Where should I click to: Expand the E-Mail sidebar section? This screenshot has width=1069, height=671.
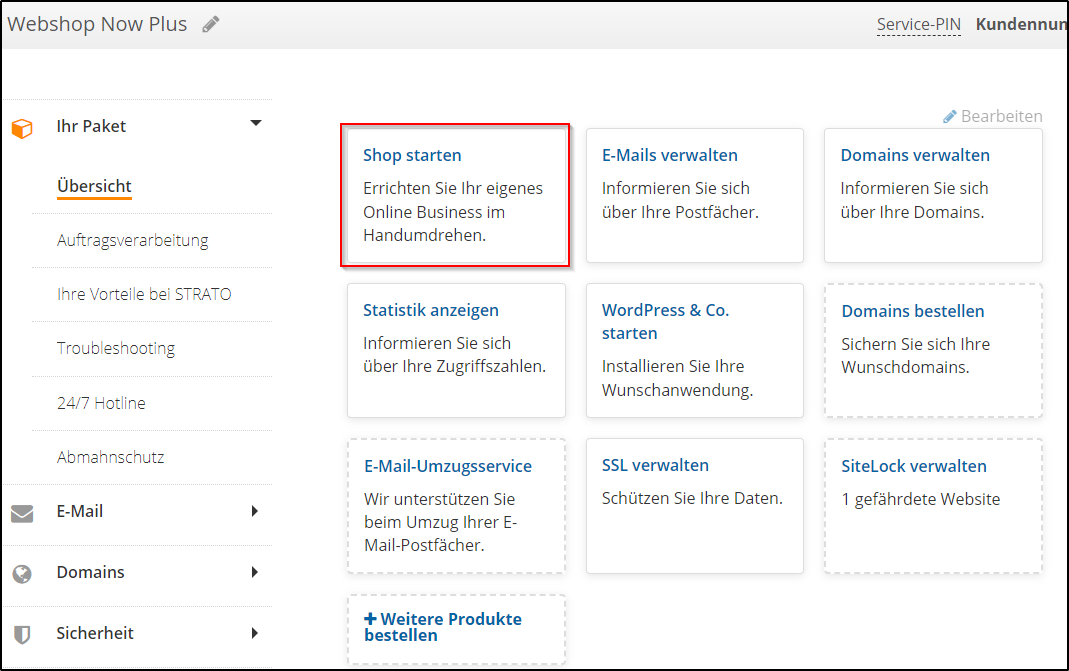[x=257, y=512]
